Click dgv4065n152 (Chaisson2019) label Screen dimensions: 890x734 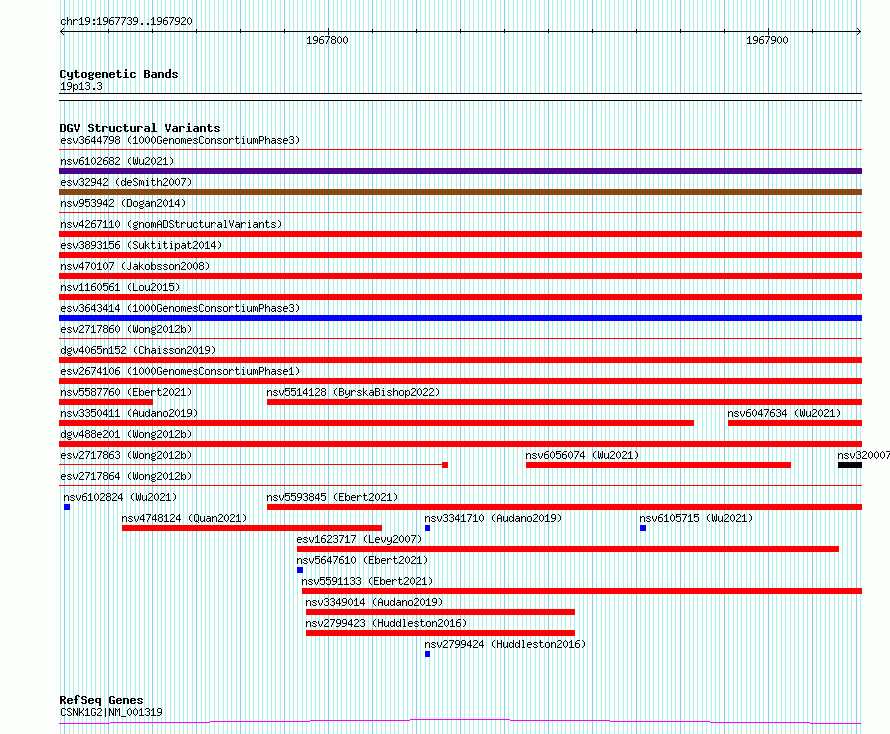pos(138,350)
